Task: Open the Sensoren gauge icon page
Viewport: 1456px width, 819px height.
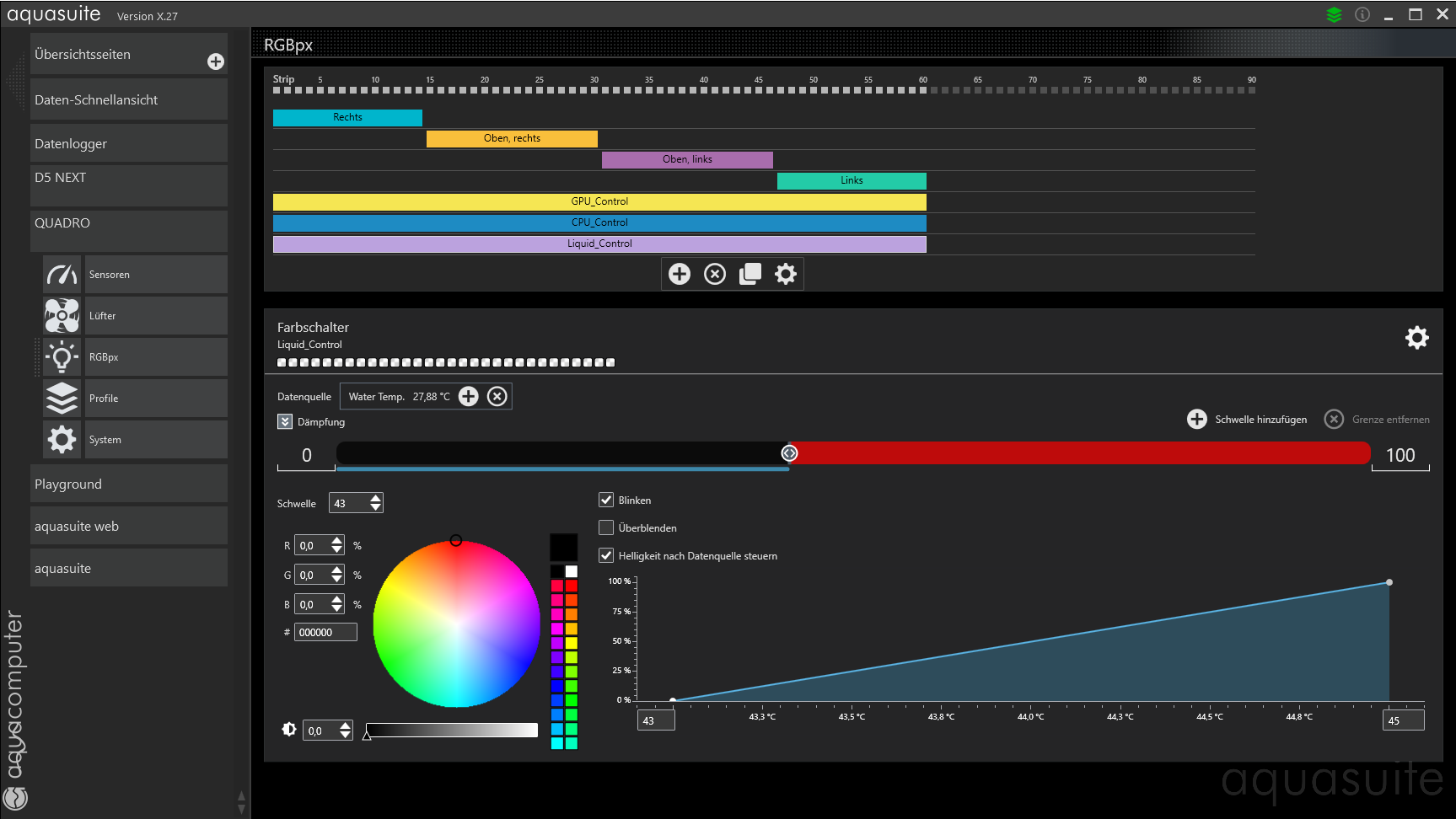Action: pyautogui.click(x=62, y=275)
